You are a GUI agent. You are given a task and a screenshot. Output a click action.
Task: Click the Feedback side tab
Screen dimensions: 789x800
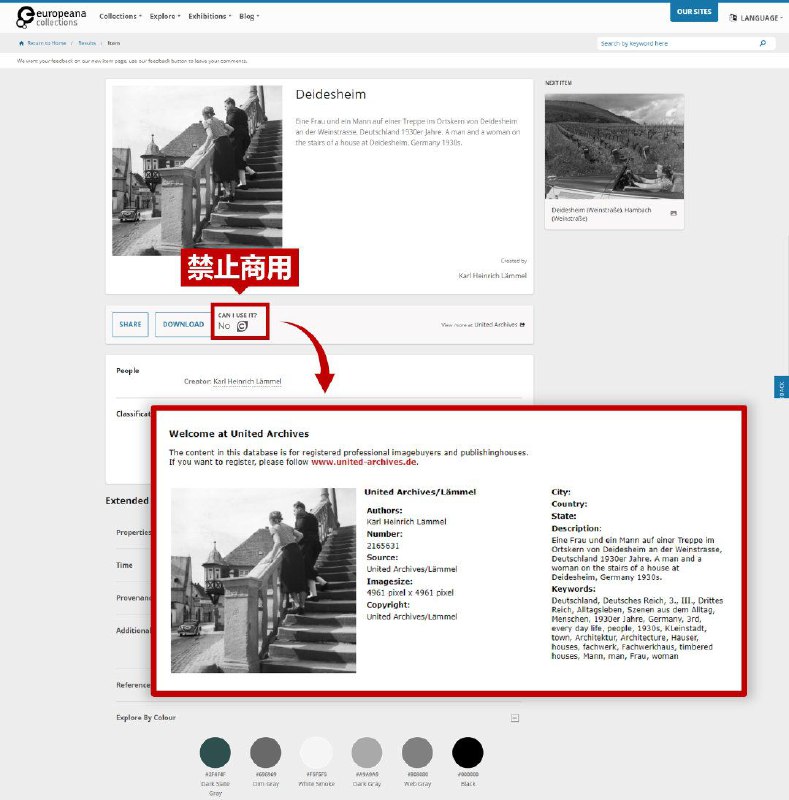(x=781, y=387)
